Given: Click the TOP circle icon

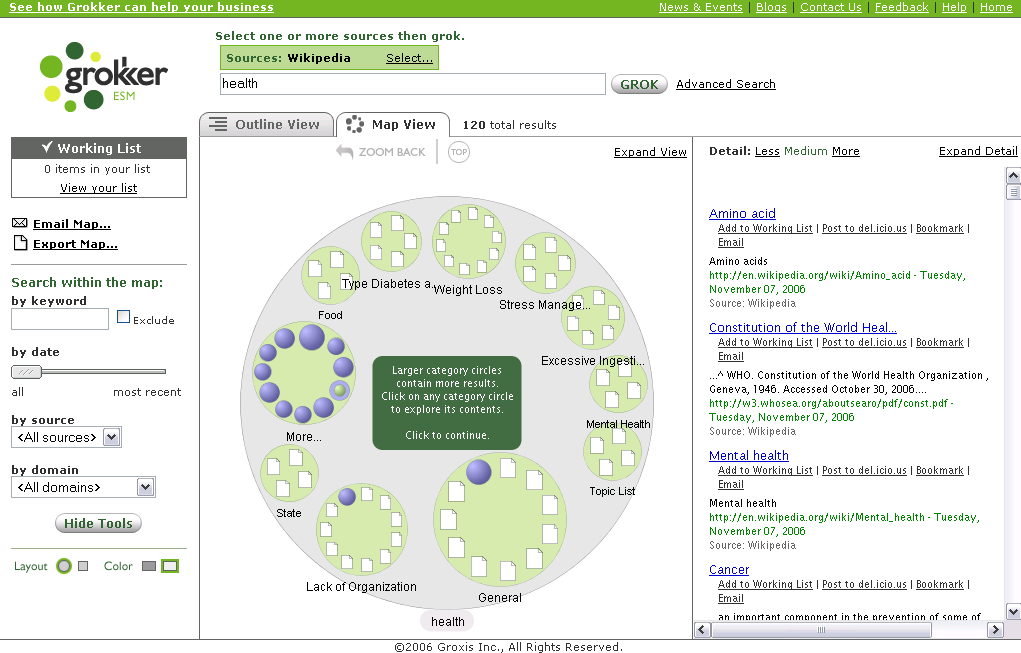Looking at the screenshot, I should (458, 152).
